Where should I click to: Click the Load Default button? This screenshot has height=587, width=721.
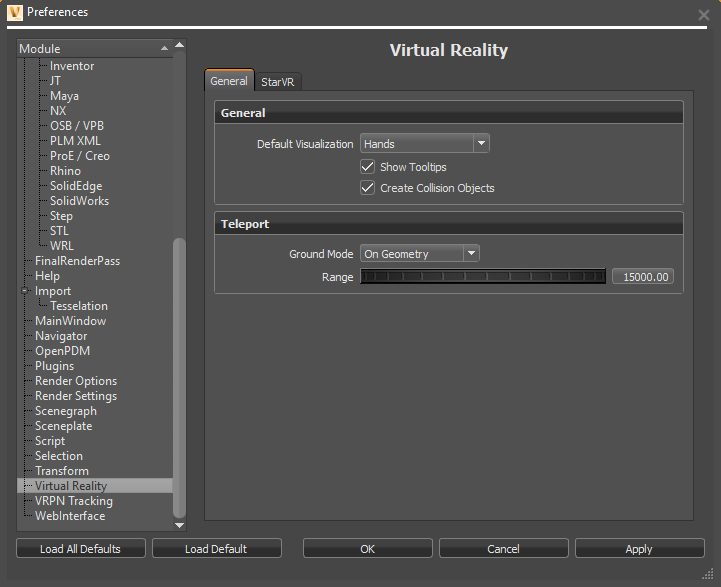(x=216, y=548)
